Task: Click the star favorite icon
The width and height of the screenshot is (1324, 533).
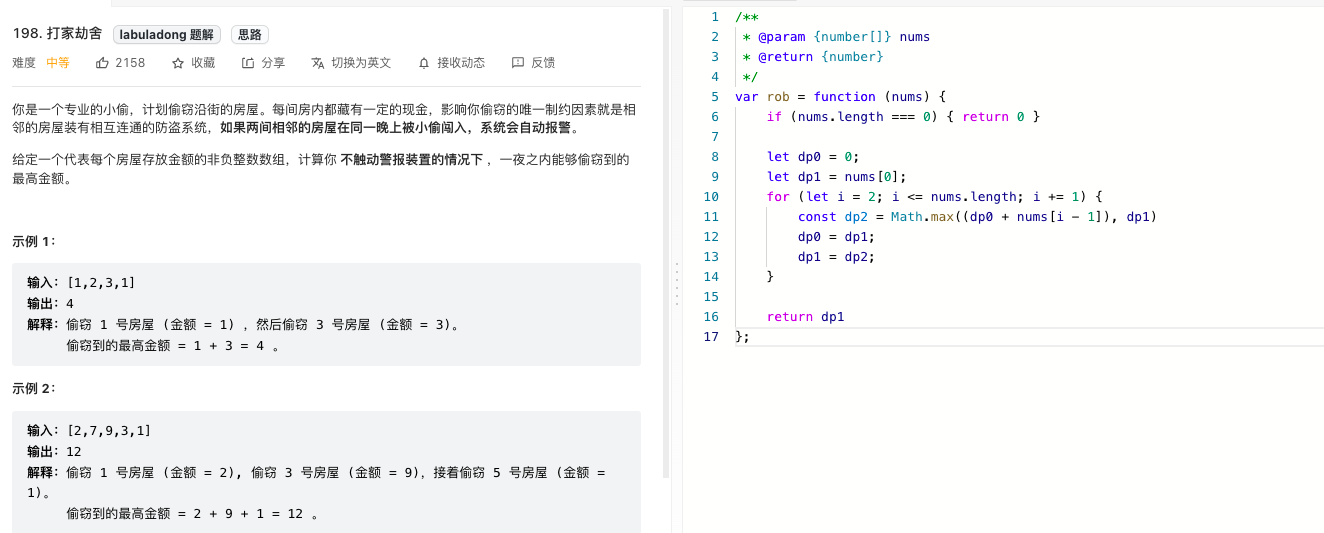Action: point(178,63)
